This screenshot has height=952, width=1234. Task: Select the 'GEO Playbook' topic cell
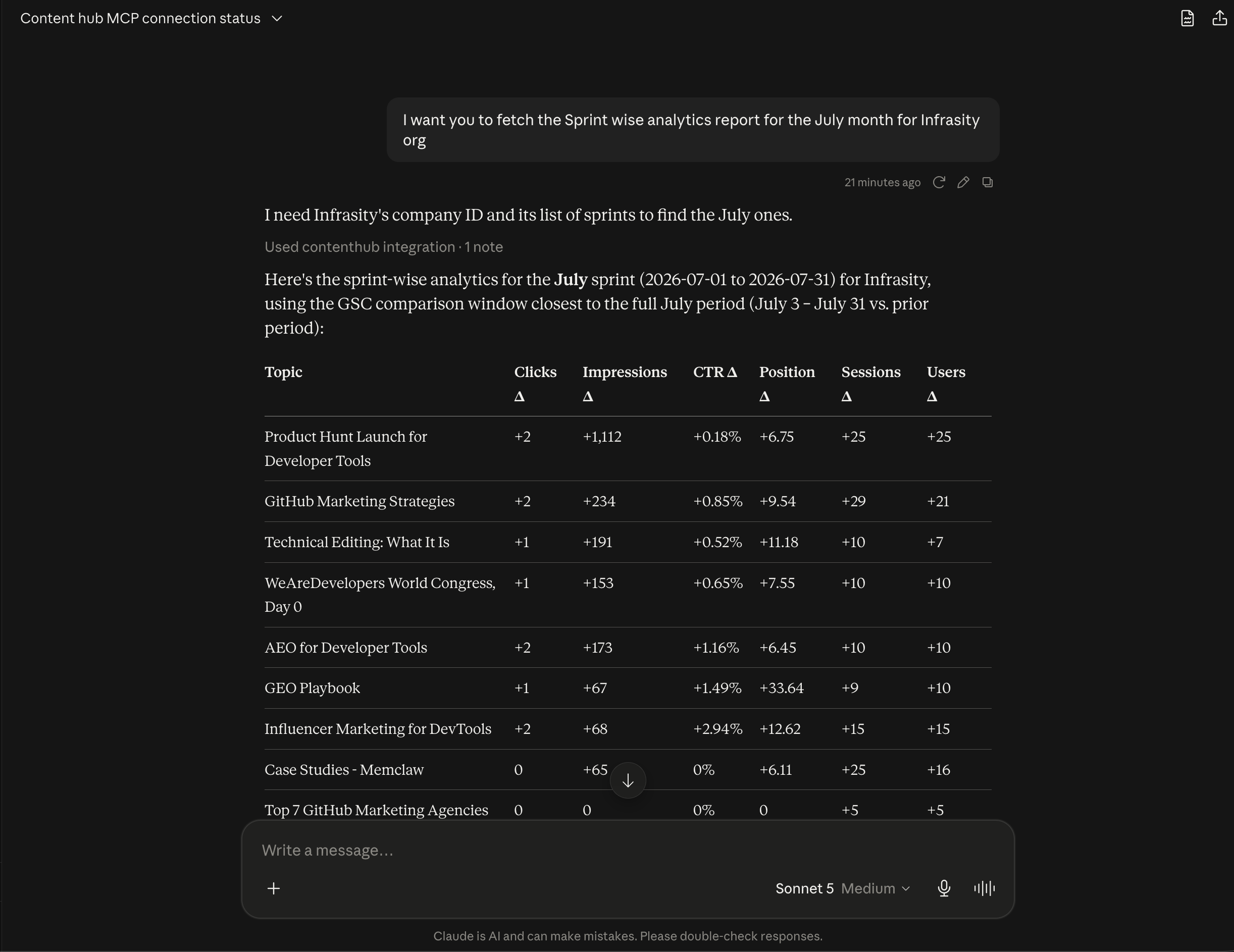point(312,688)
